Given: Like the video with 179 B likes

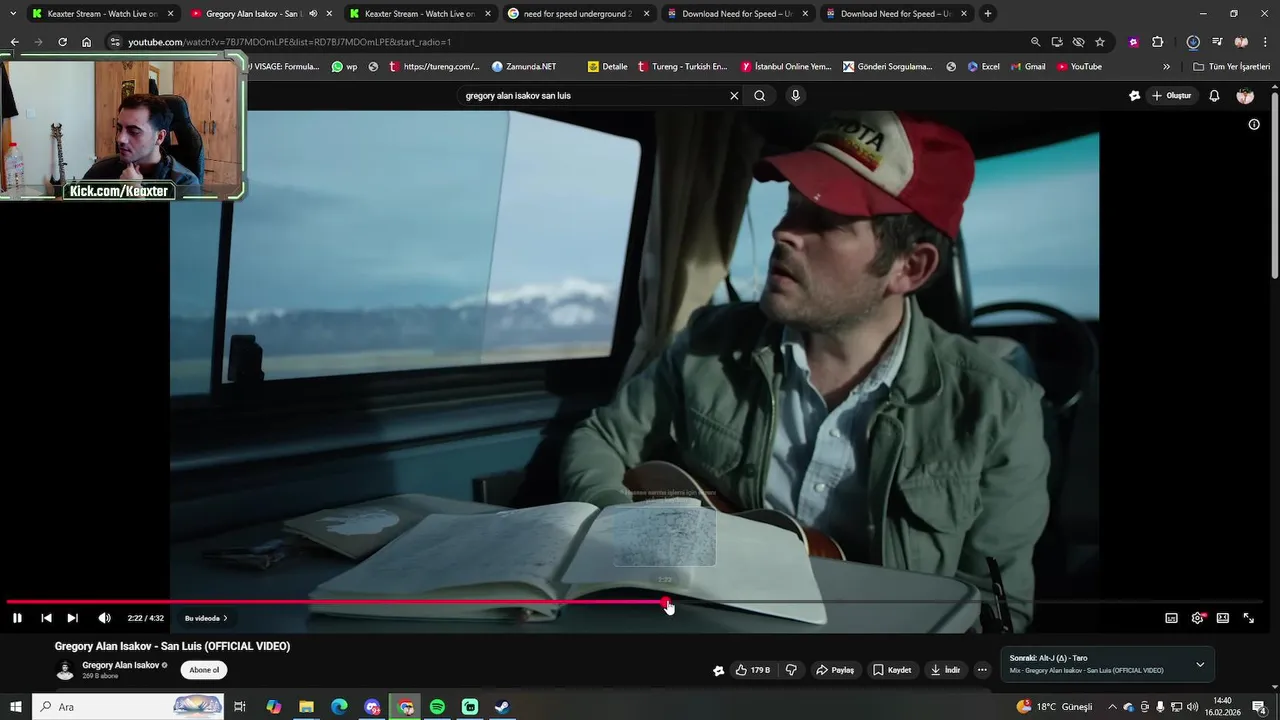Looking at the screenshot, I should tap(753, 670).
